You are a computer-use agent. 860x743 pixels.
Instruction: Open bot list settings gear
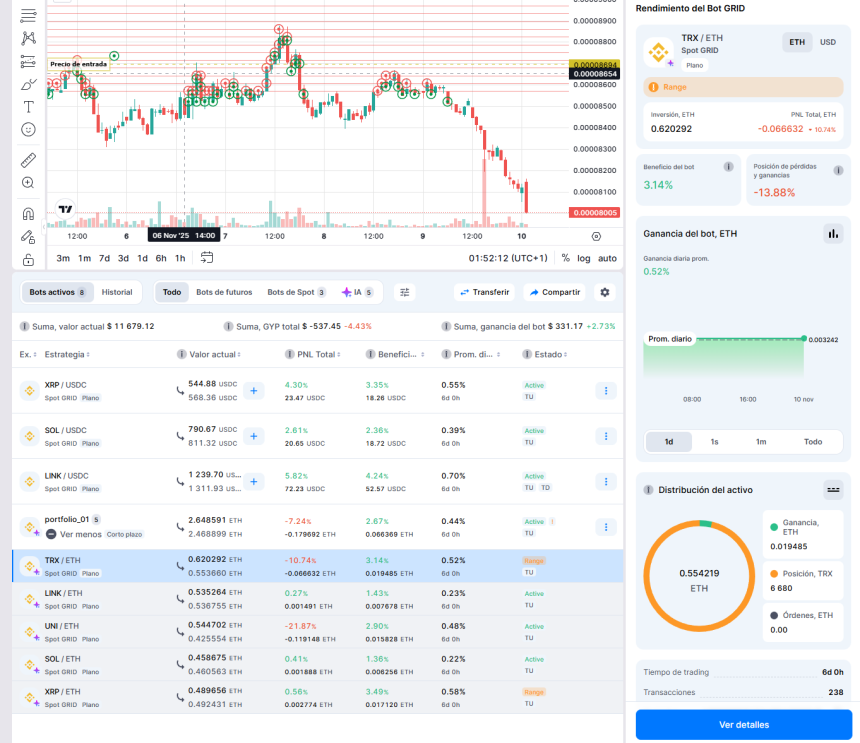(605, 292)
